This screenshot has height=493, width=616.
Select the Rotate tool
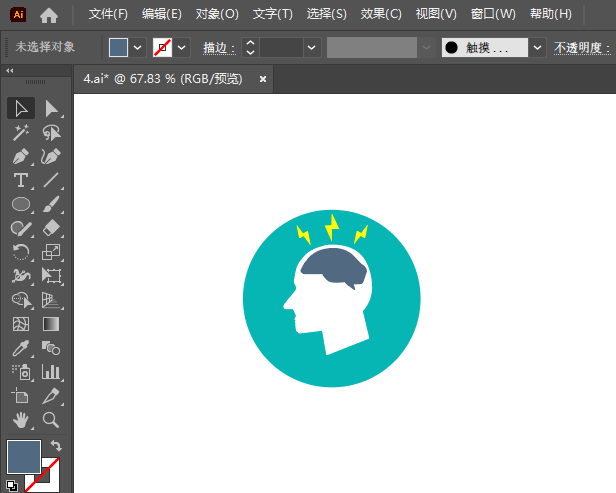click(x=21, y=252)
